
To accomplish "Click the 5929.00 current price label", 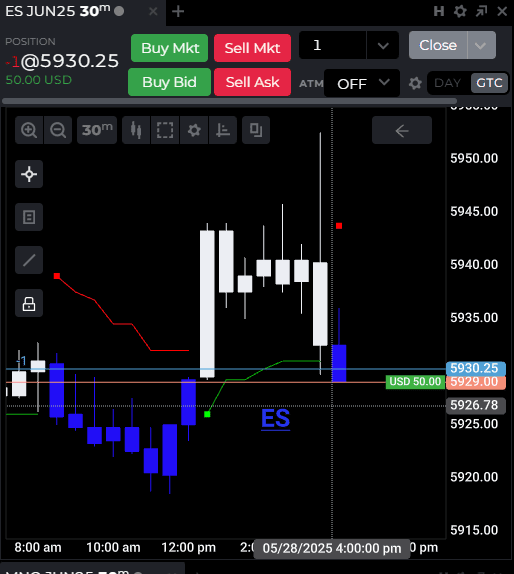I will click(476, 382).
